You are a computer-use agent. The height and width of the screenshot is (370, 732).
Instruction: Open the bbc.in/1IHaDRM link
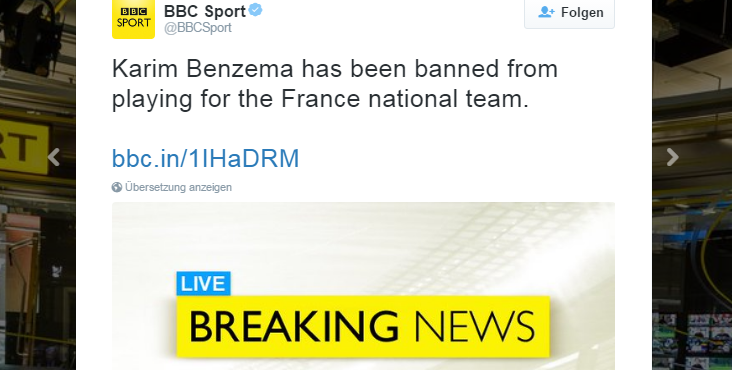tap(205, 159)
